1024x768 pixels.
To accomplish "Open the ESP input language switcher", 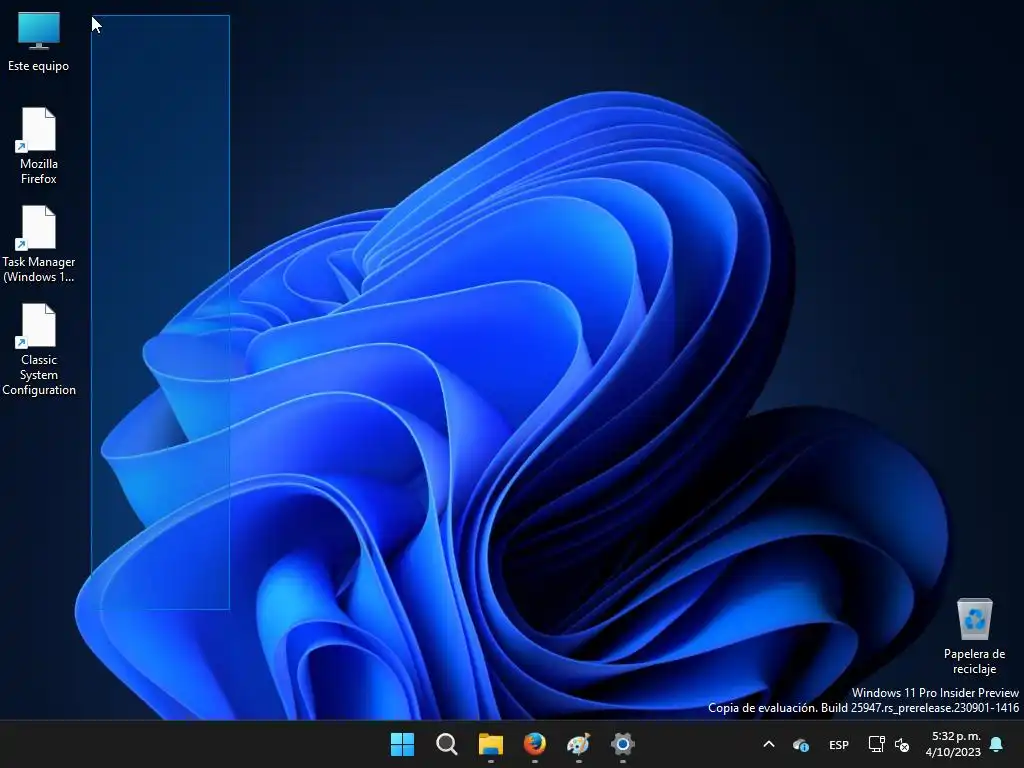I will tap(839, 744).
